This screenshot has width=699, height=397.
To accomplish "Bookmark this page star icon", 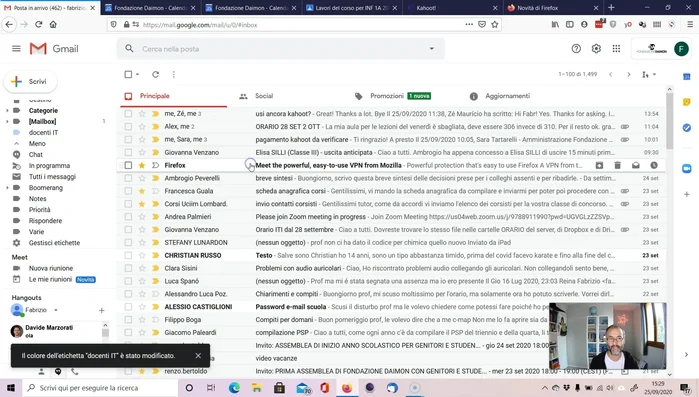I will tap(494, 25).
